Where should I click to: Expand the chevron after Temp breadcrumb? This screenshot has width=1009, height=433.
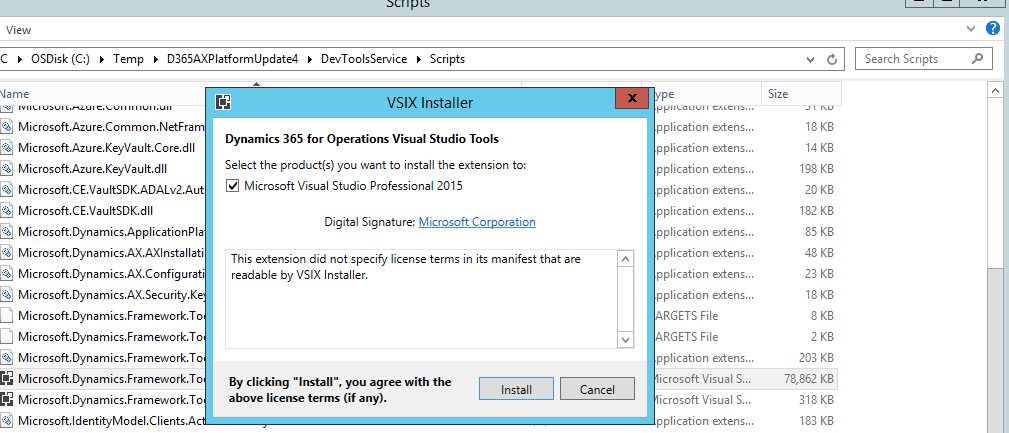[155, 59]
